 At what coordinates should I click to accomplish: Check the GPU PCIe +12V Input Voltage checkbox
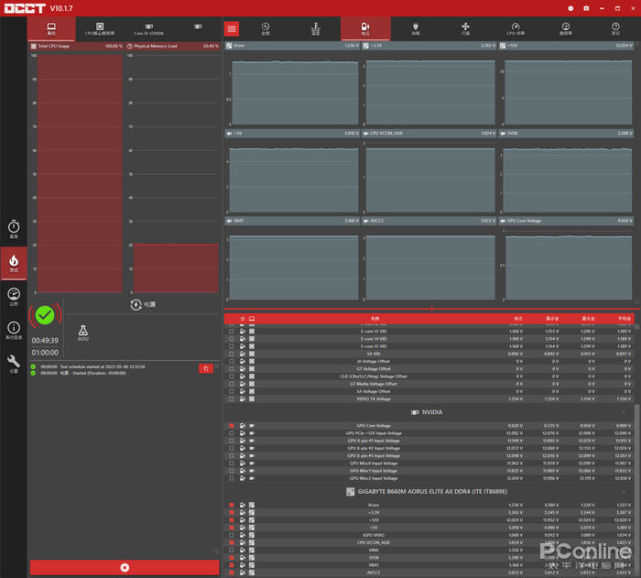point(232,433)
